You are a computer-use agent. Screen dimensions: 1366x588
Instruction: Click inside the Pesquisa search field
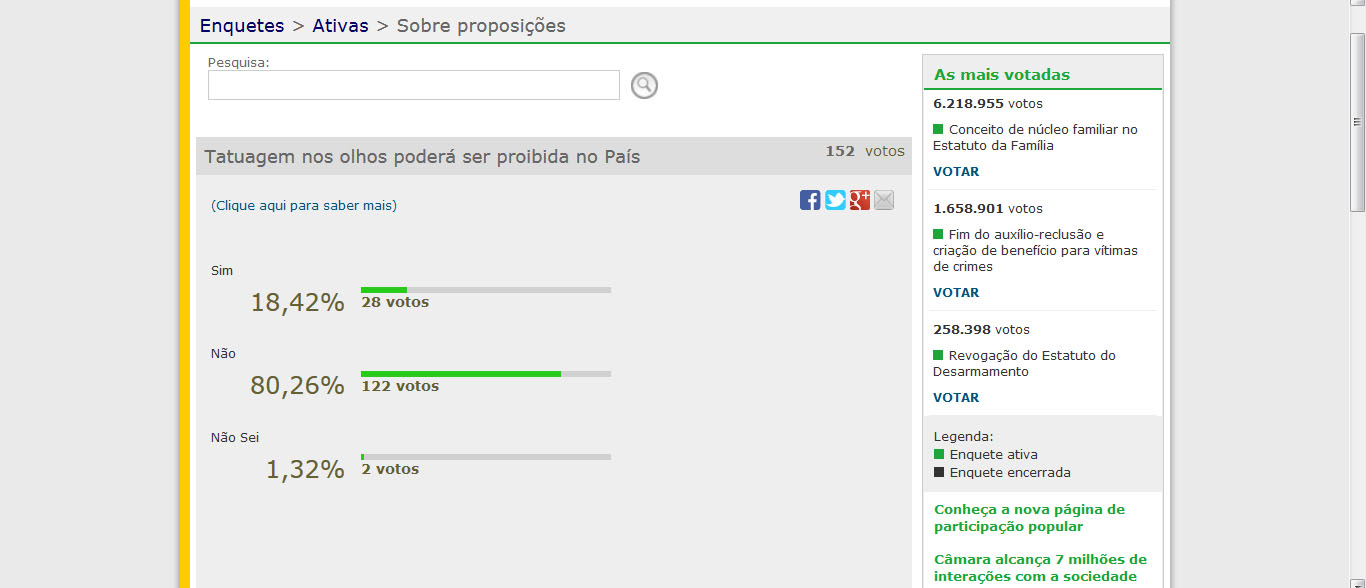[x=413, y=85]
